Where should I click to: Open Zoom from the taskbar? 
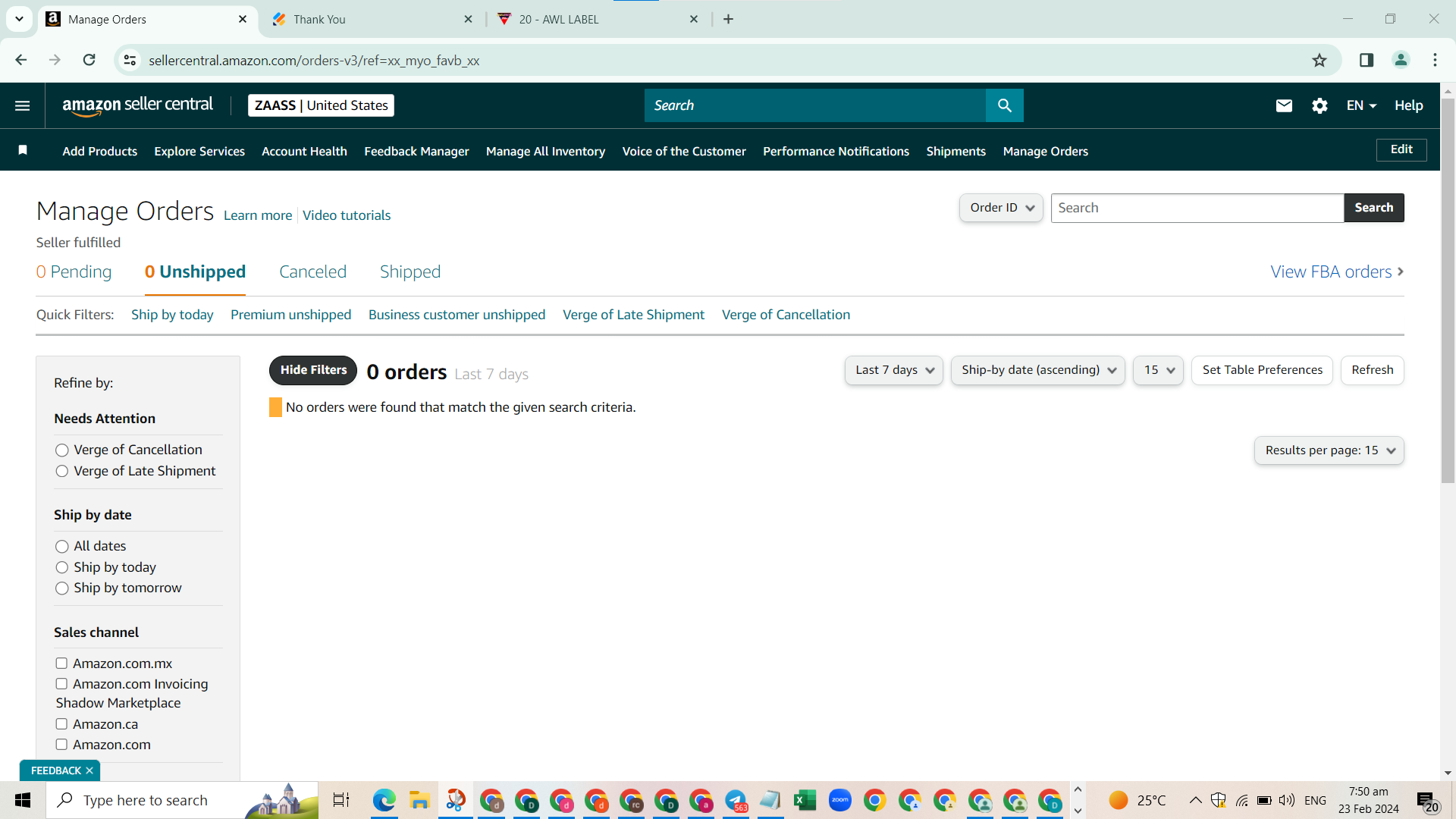839,800
